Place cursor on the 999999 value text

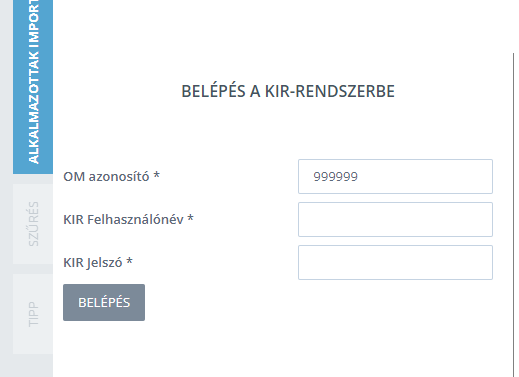click(x=335, y=176)
